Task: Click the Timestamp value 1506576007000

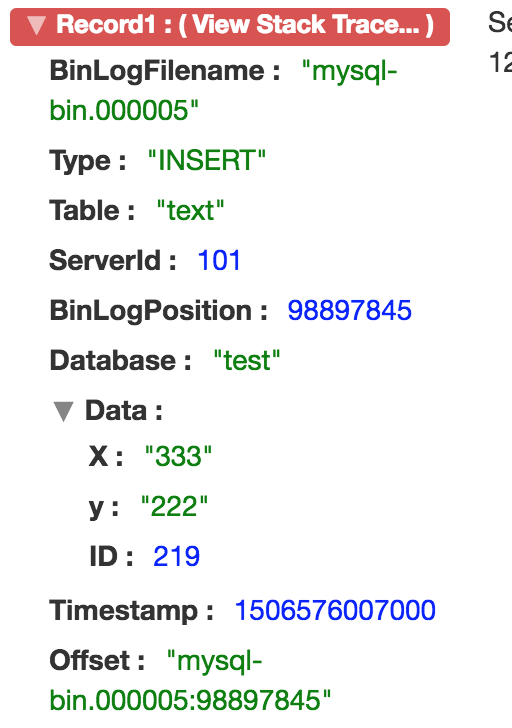Action: [335, 610]
